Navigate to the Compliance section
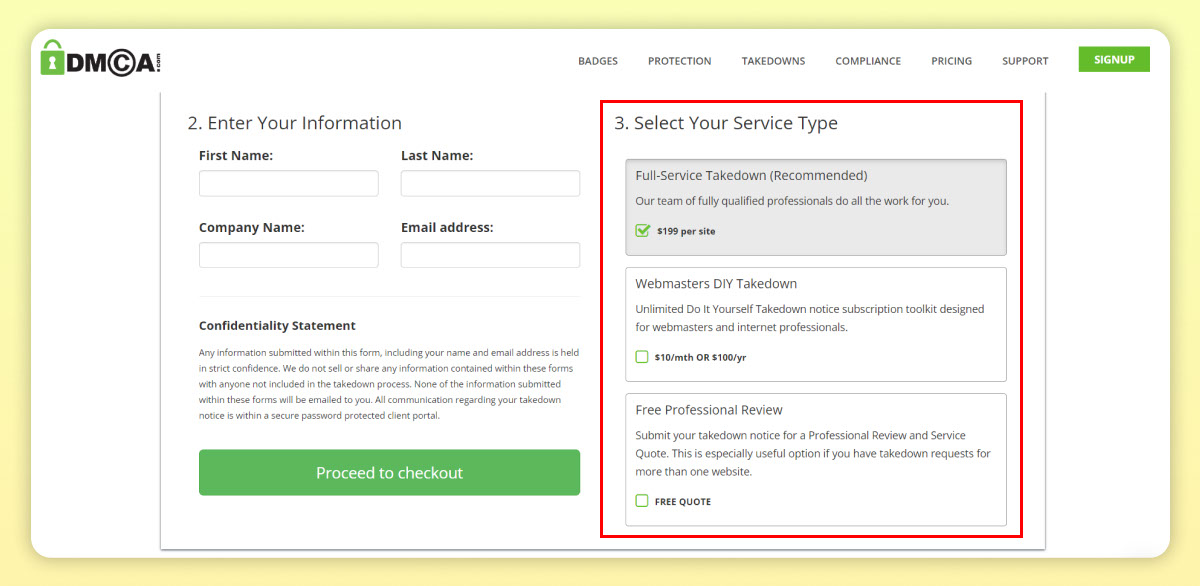Image resolution: width=1200 pixels, height=586 pixels. (x=868, y=61)
